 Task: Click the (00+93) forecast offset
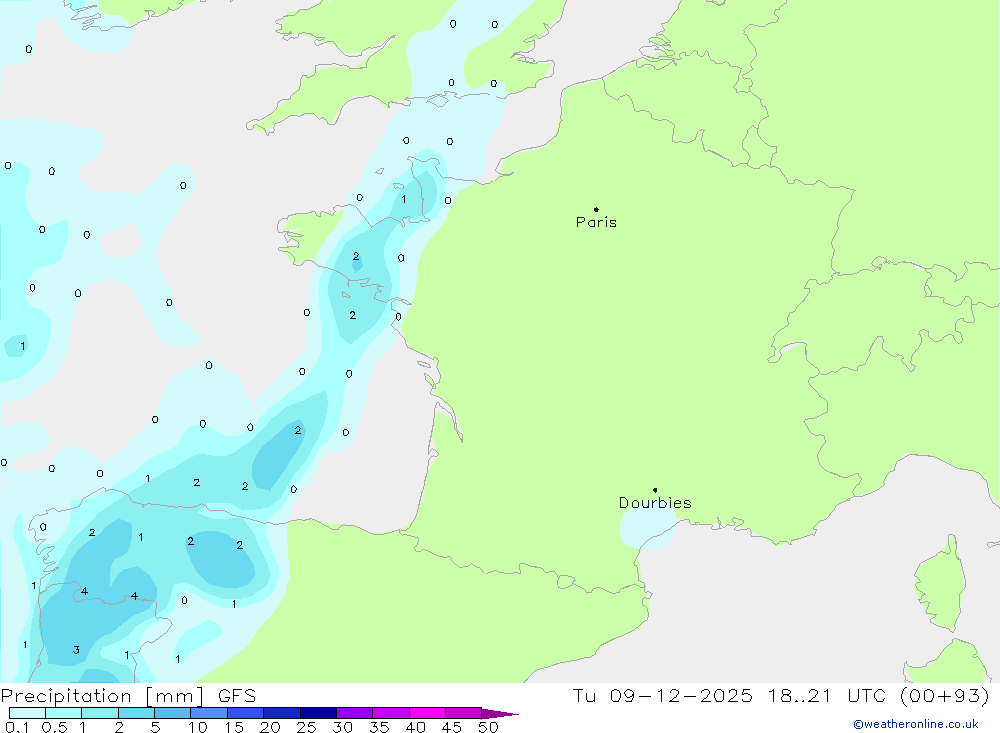click(x=945, y=695)
